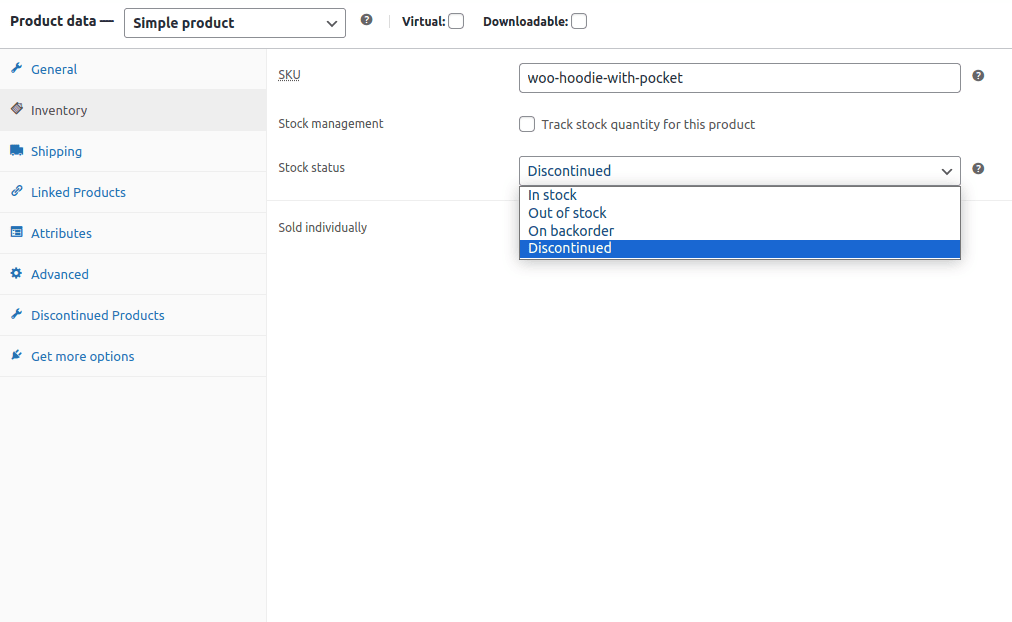The image size is (1012, 622).
Task: Click the SKU text input field
Action: (739, 78)
